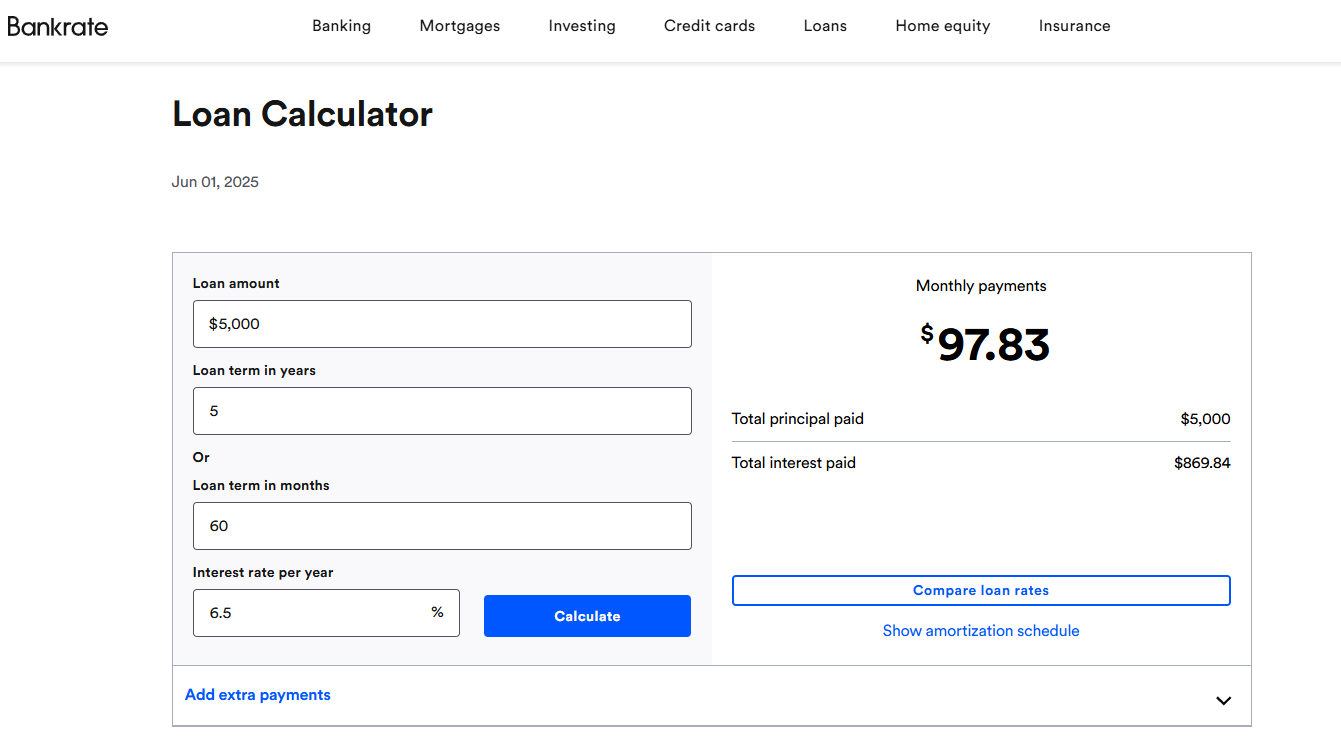Click the Bankrate logo
This screenshot has height=753, width=1341.
click(58, 26)
